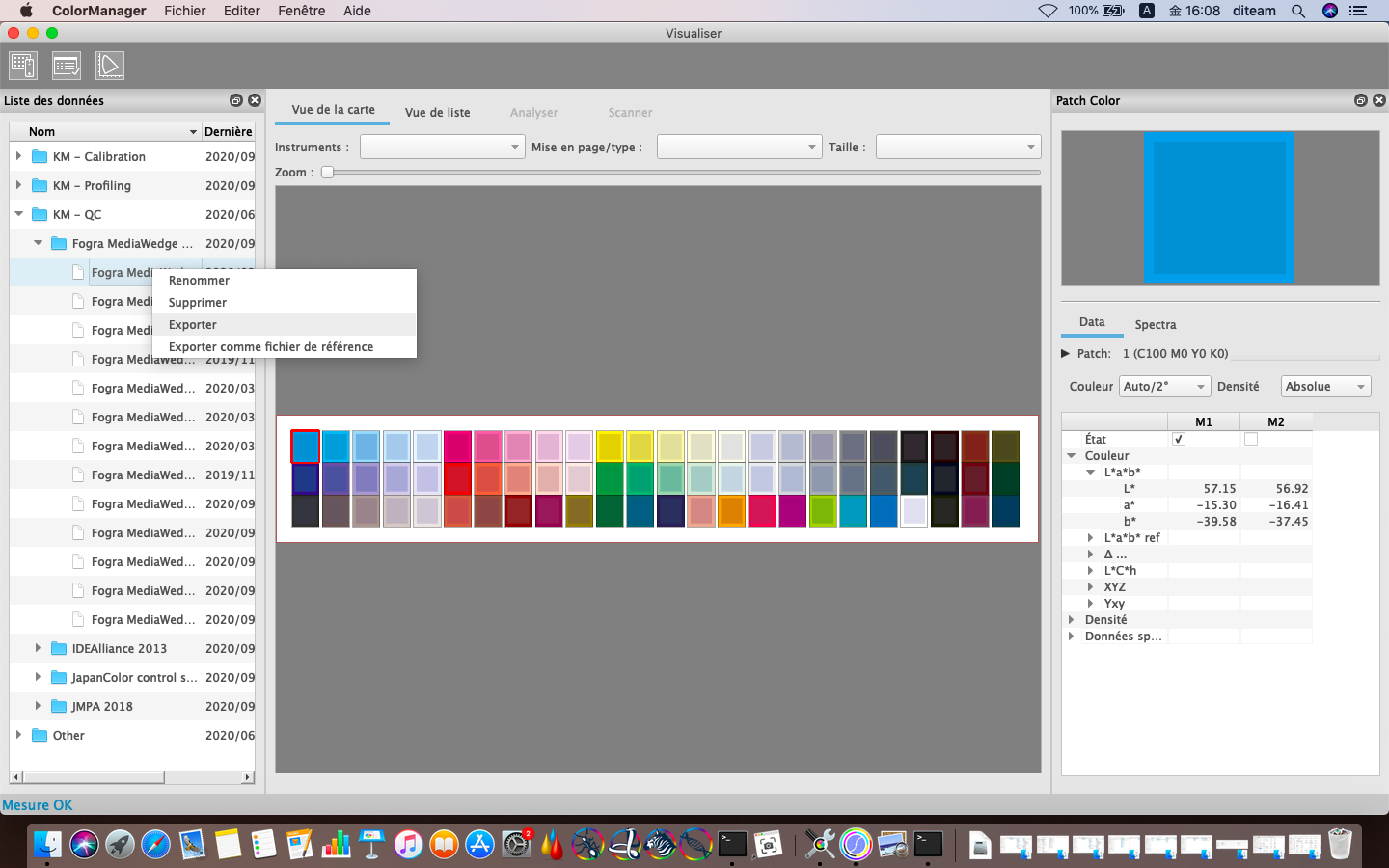Choose Renommer from the context menu
The width and height of the screenshot is (1389, 868).
(x=285, y=280)
